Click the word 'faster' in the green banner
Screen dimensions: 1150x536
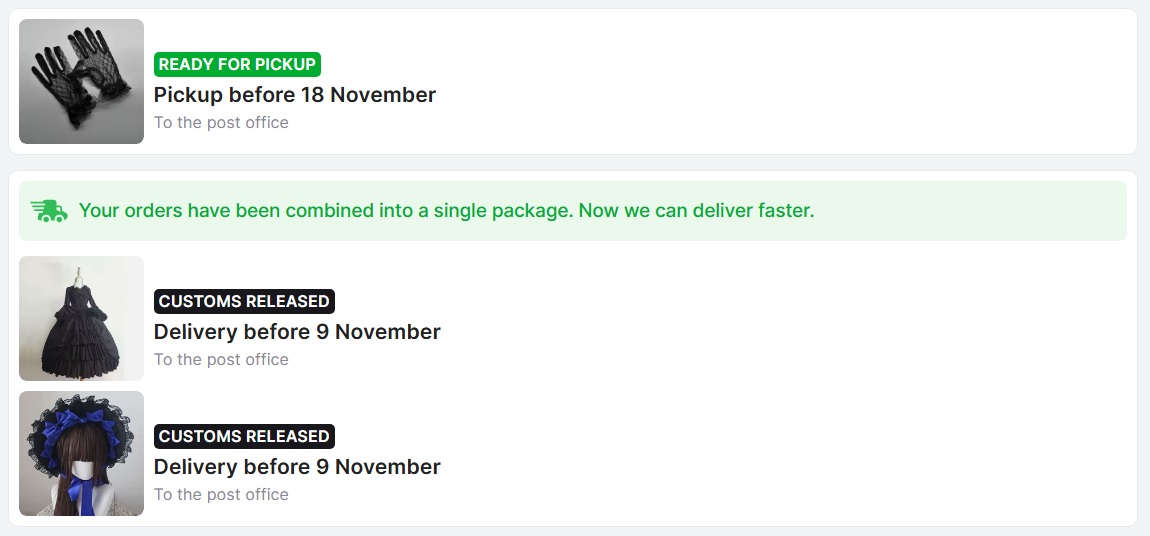[x=783, y=211]
